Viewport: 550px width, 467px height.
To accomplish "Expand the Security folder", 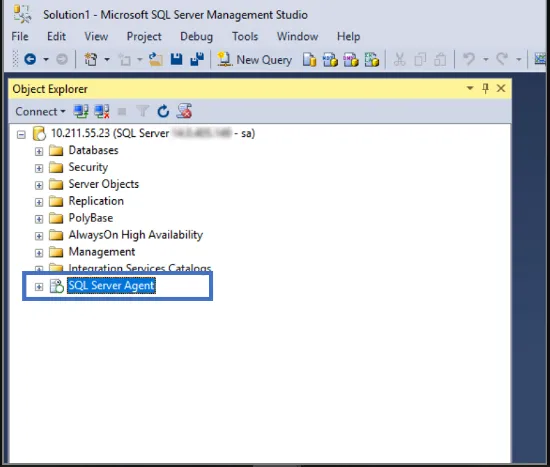I will [39, 168].
